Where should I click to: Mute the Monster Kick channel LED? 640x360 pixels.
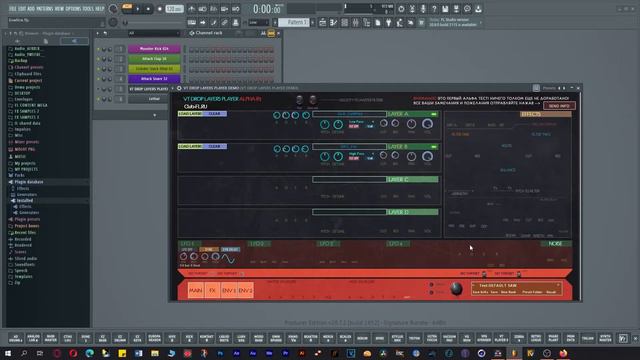point(98,49)
